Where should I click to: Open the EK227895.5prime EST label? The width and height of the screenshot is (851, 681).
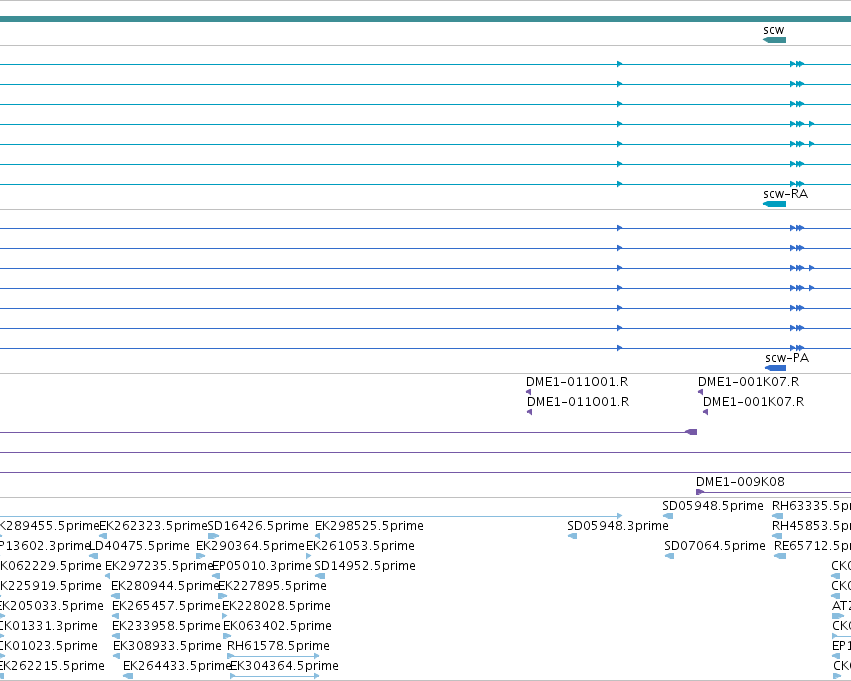pyautogui.click(x=272, y=585)
